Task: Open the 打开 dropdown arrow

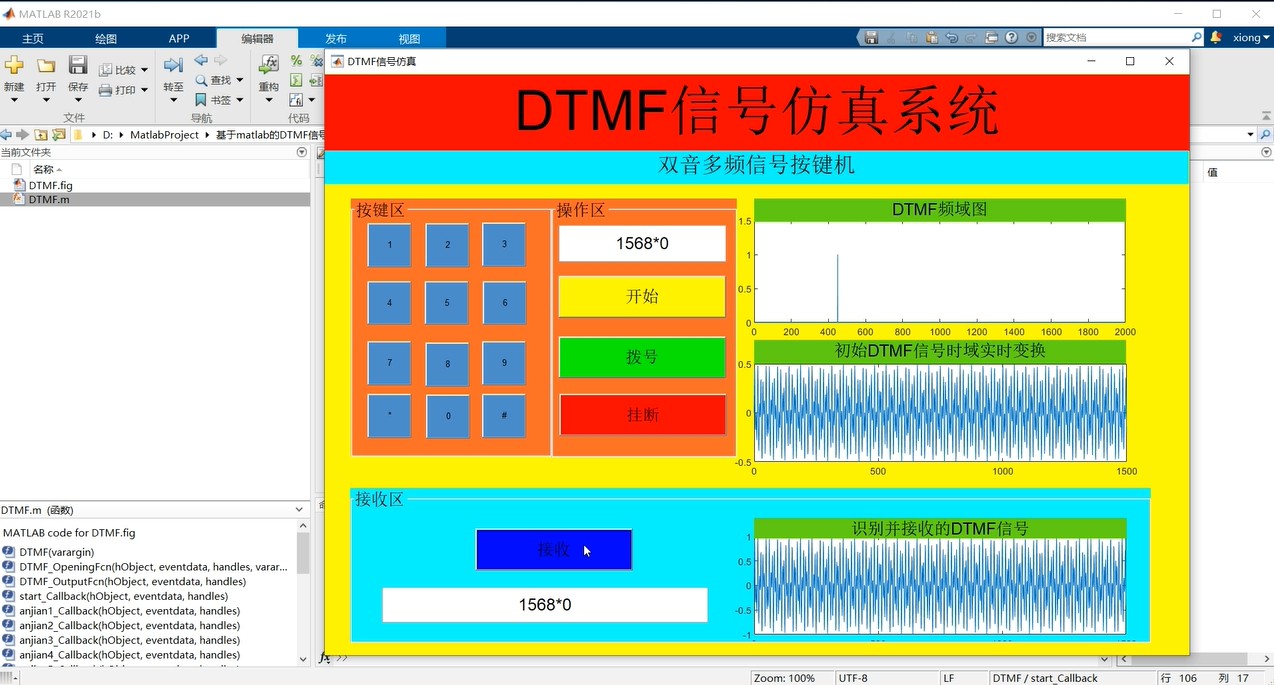Action: (46, 100)
